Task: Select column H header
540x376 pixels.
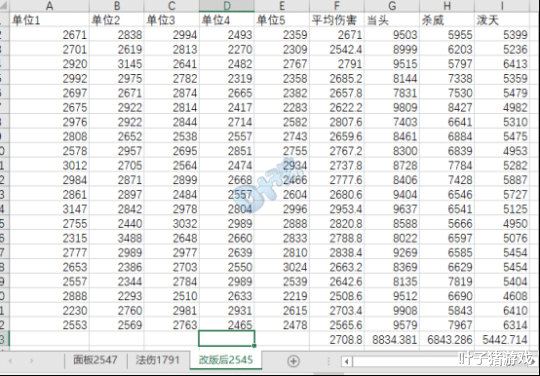Action: (x=447, y=6)
